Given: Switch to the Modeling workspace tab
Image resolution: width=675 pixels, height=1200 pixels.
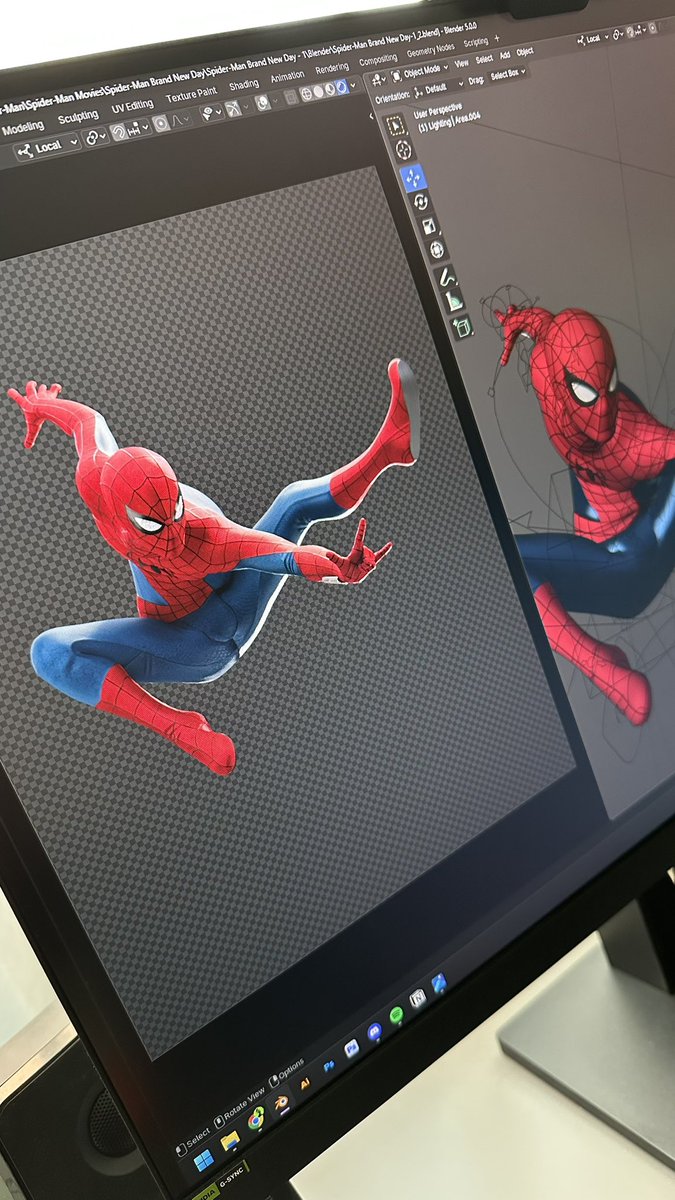Looking at the screenshot, I should [23, 128].
